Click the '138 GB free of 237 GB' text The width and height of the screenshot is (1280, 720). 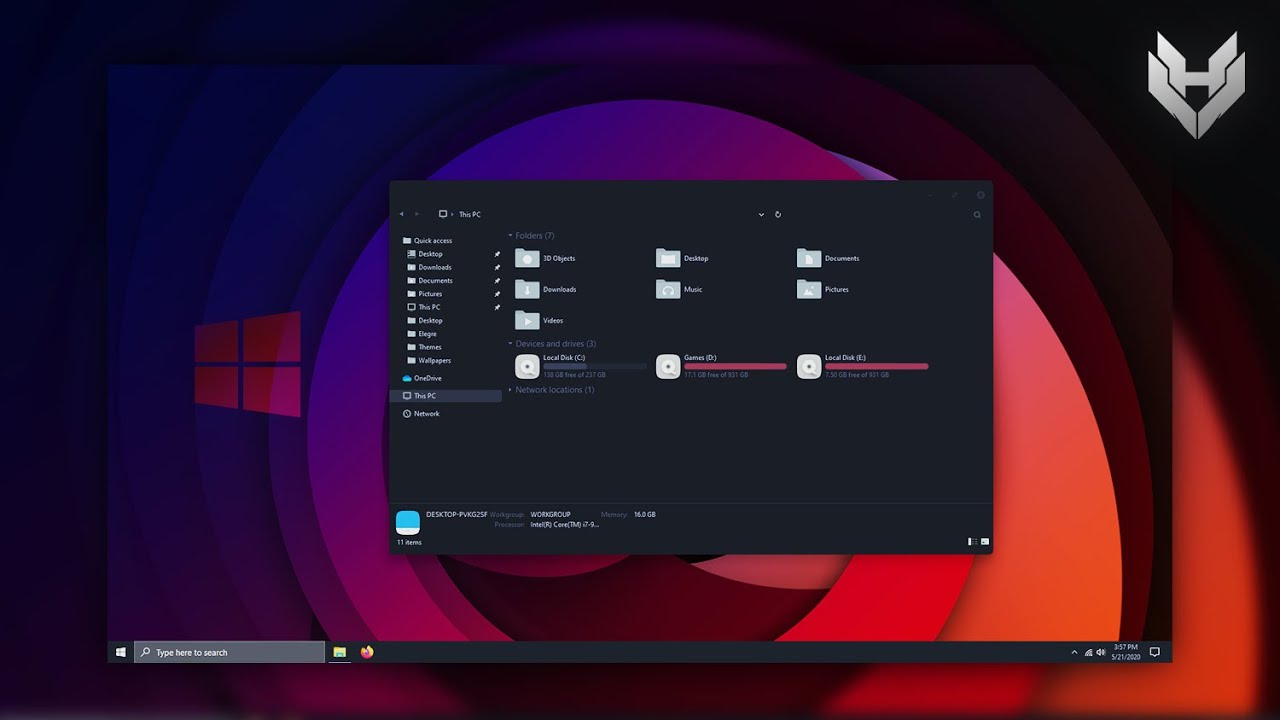coord(574,375)
